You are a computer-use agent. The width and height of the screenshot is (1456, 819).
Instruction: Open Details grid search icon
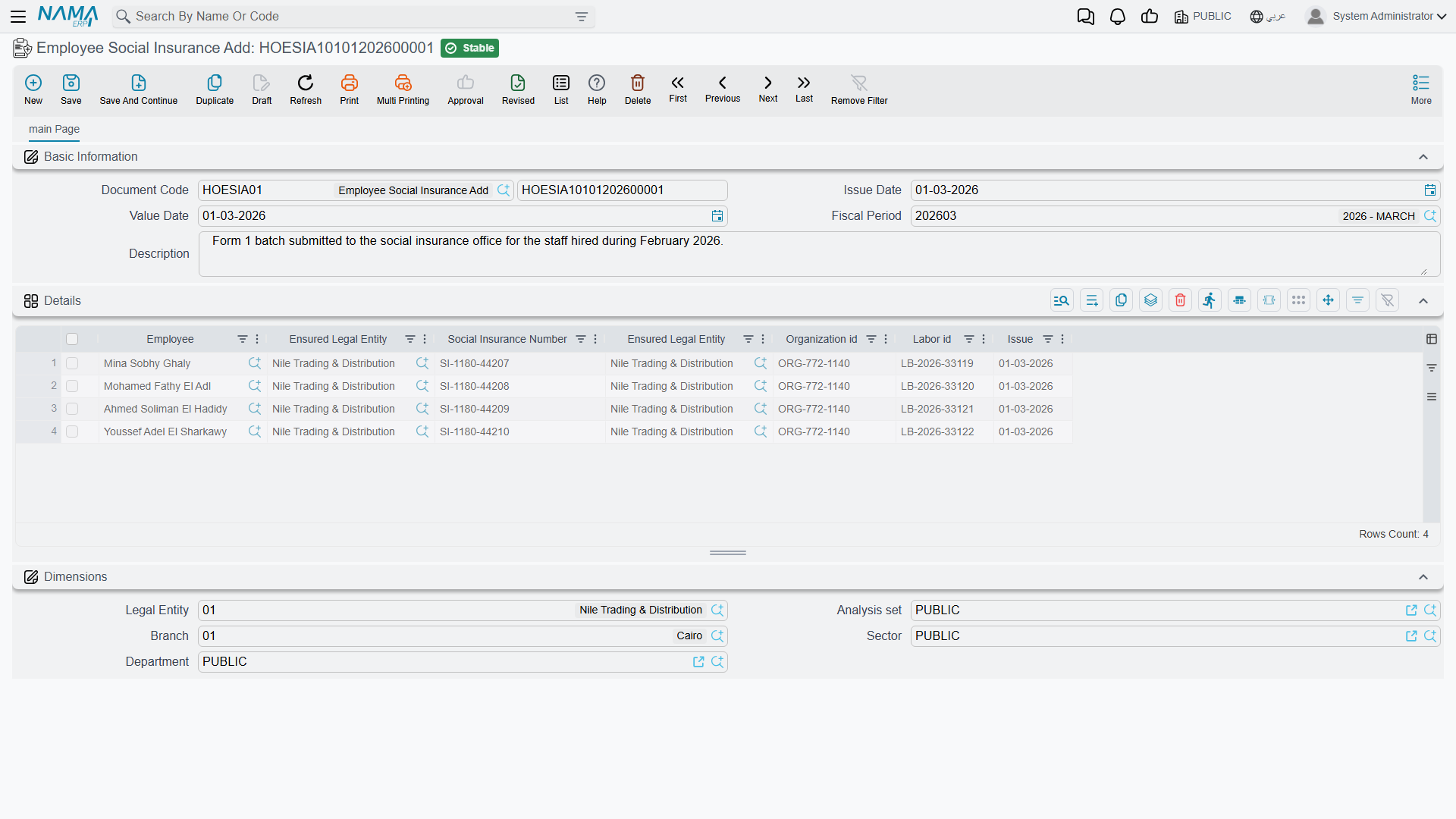[1062, 300]
